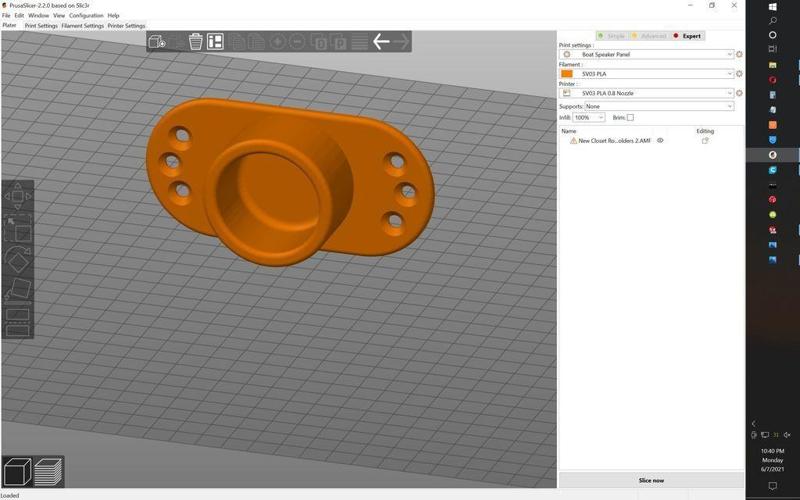Image resolution: width=800 pixels, height=500 pixels.
Task: Click the Split to parts icon
Action: [x=338, y=41]
